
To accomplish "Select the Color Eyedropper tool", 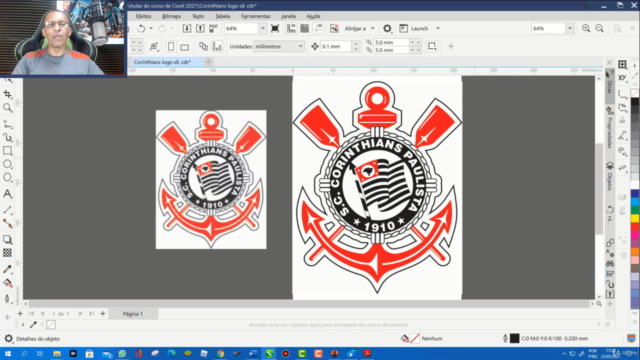I will click(7, 269).
